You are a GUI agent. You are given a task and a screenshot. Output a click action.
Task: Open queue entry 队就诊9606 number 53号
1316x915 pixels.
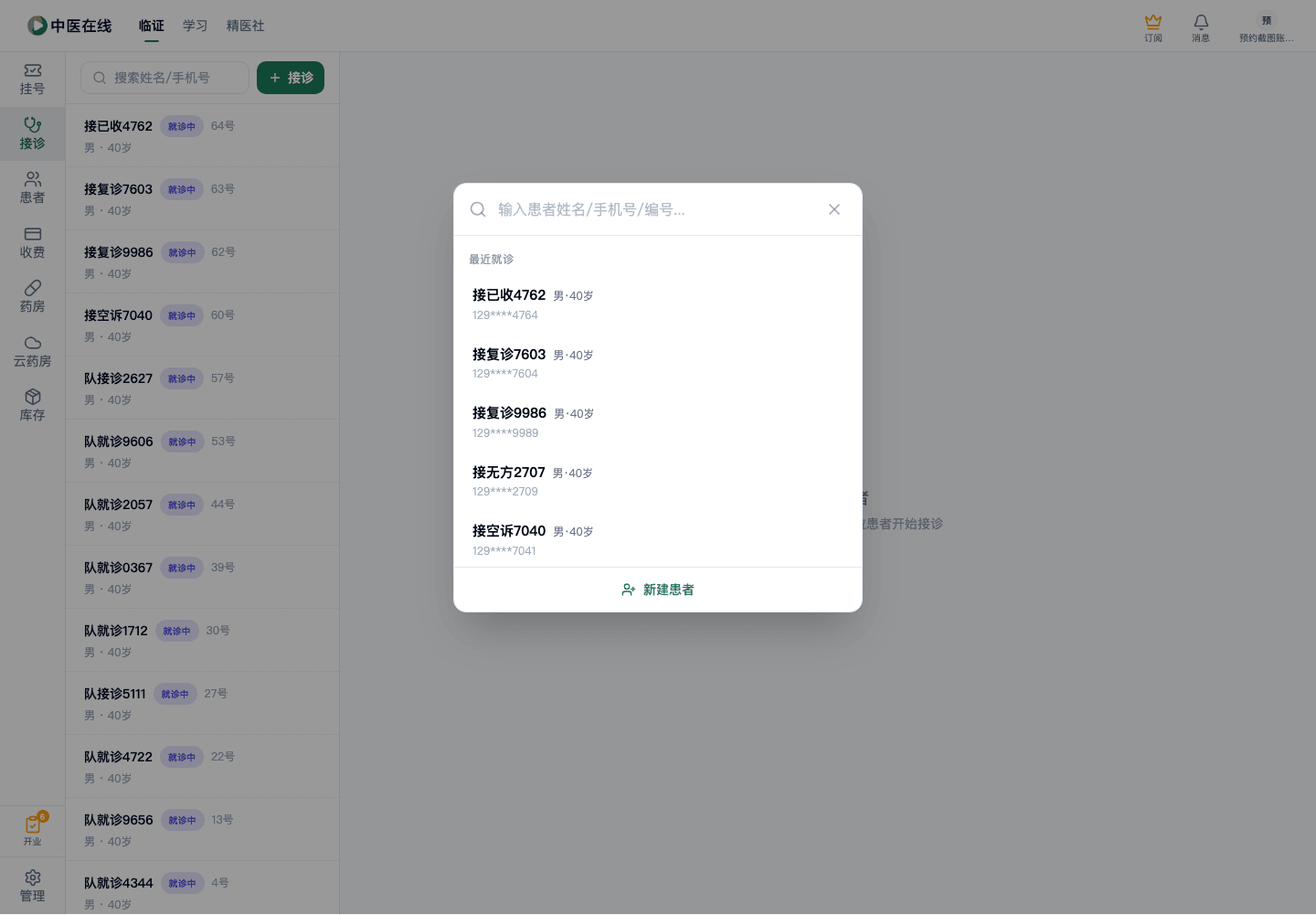[202, 451]
